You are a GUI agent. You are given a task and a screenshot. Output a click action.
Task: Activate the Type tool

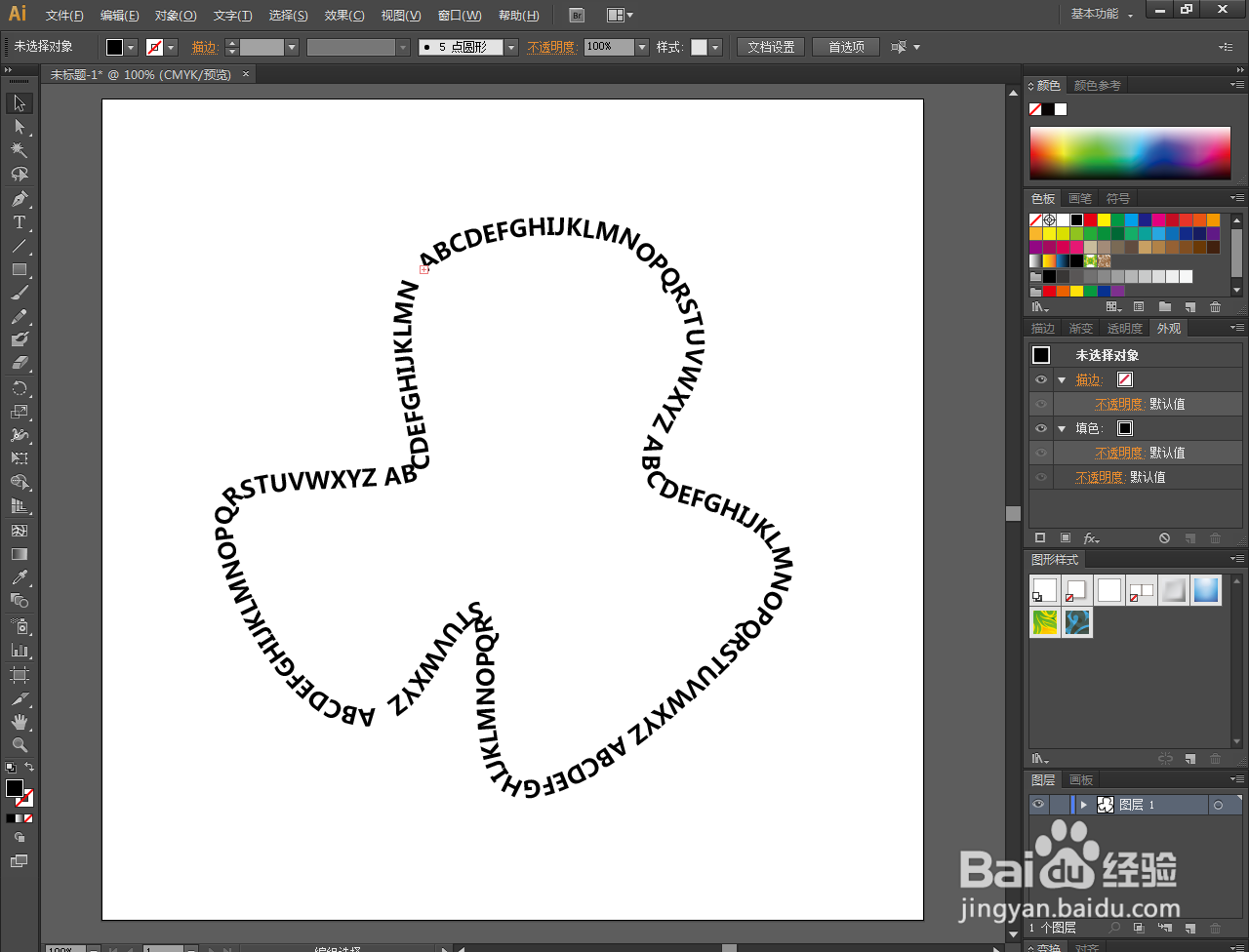point(19,222)
